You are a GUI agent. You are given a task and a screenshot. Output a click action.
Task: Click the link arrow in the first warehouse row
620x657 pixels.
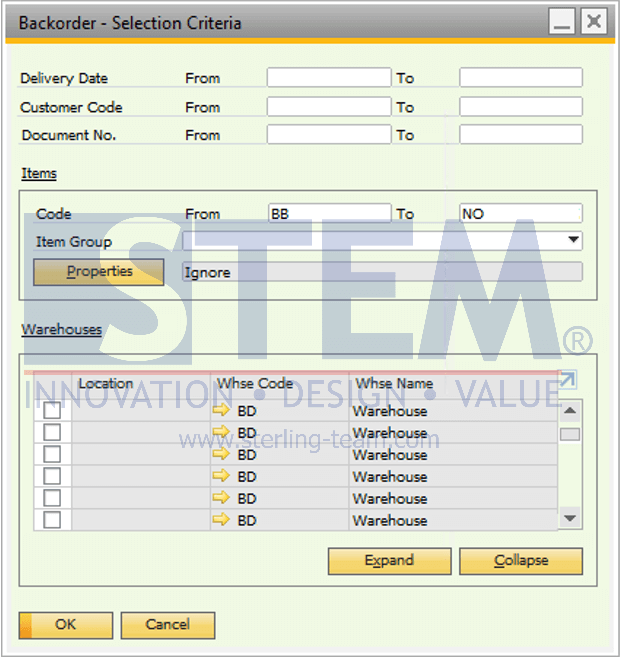click(x=221, y=410)
